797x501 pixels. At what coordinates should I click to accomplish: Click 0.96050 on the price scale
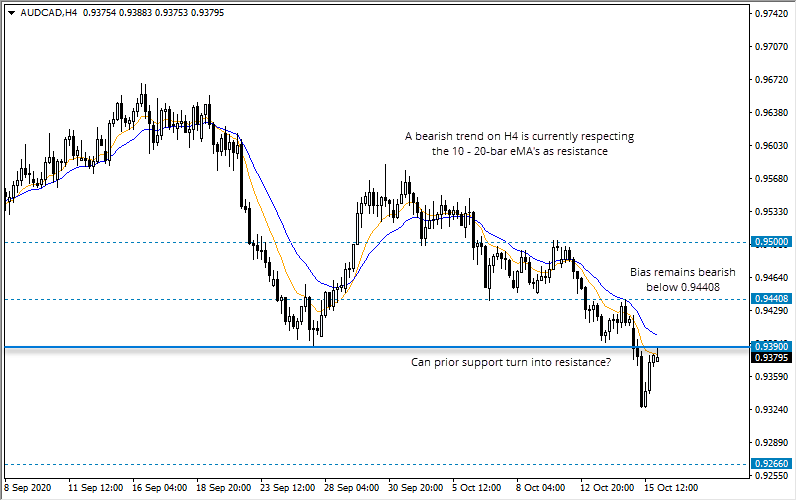point(773,146)
